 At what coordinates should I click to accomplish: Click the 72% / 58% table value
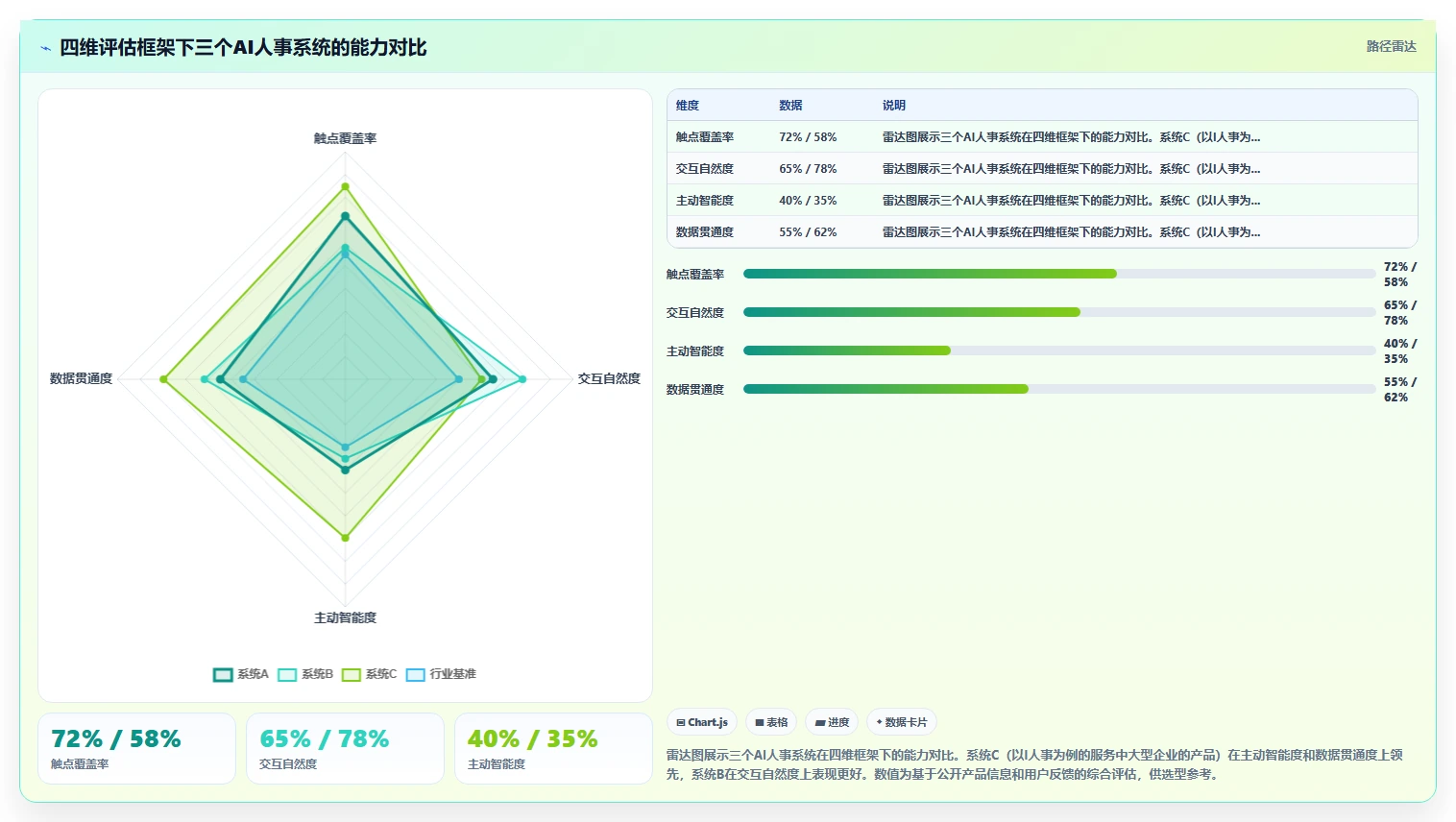(x=808, y=137)
